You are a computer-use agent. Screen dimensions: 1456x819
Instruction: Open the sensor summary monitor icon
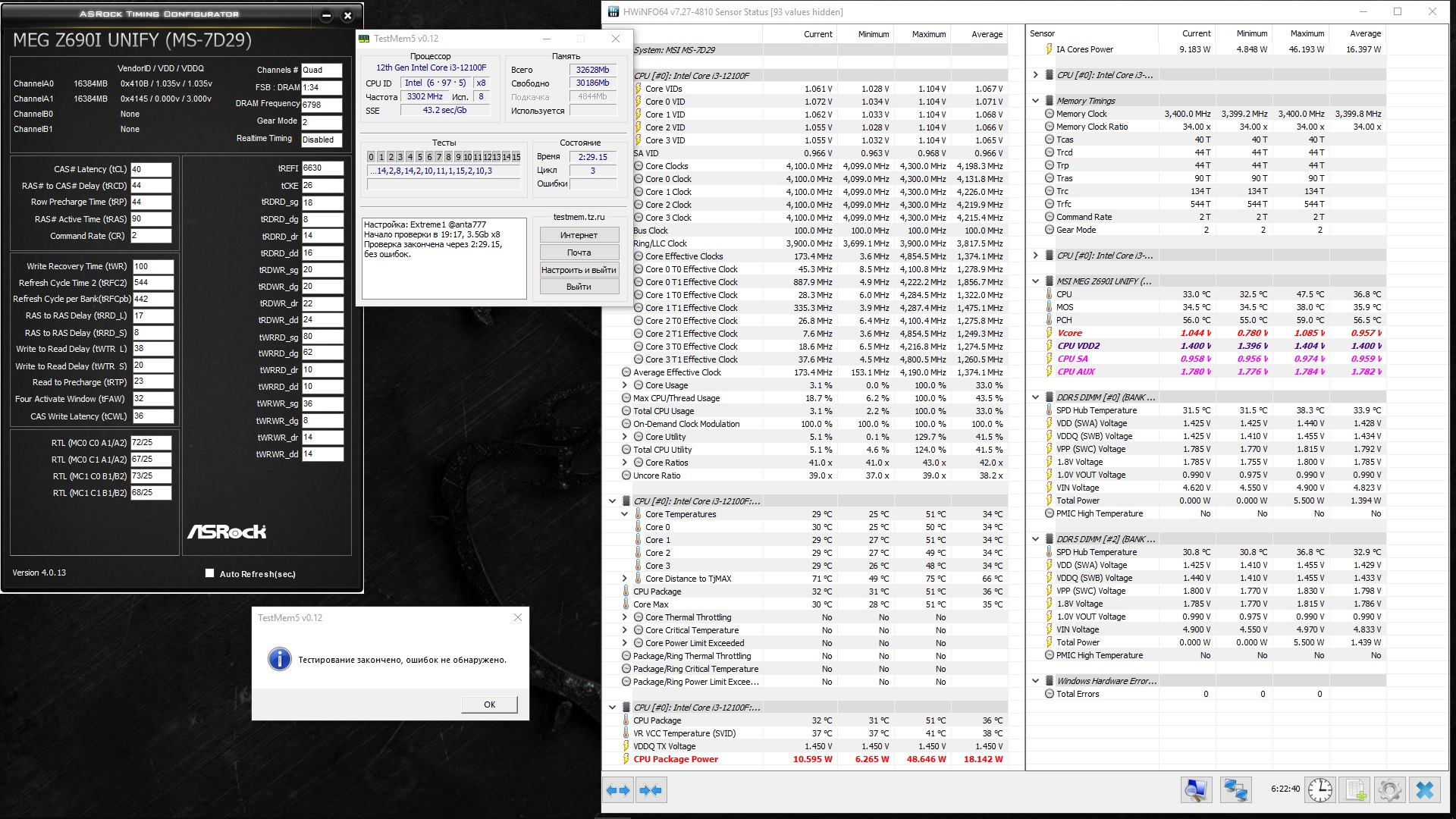tap(1196, 790)
